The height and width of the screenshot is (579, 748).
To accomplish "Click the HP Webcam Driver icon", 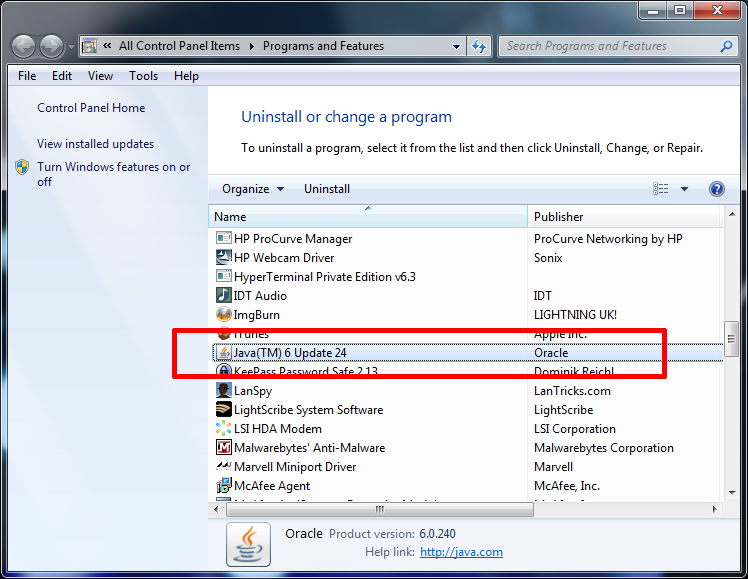I will (223, 257).
